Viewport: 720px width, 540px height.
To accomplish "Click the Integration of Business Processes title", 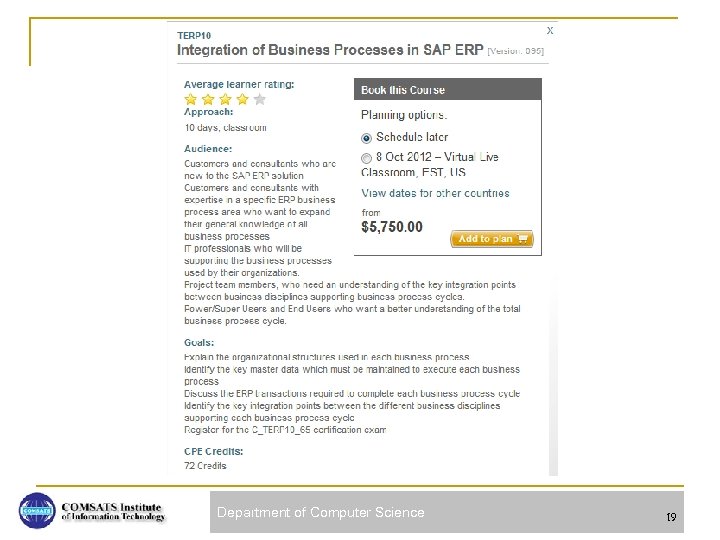I will click(x=329, y=50).
